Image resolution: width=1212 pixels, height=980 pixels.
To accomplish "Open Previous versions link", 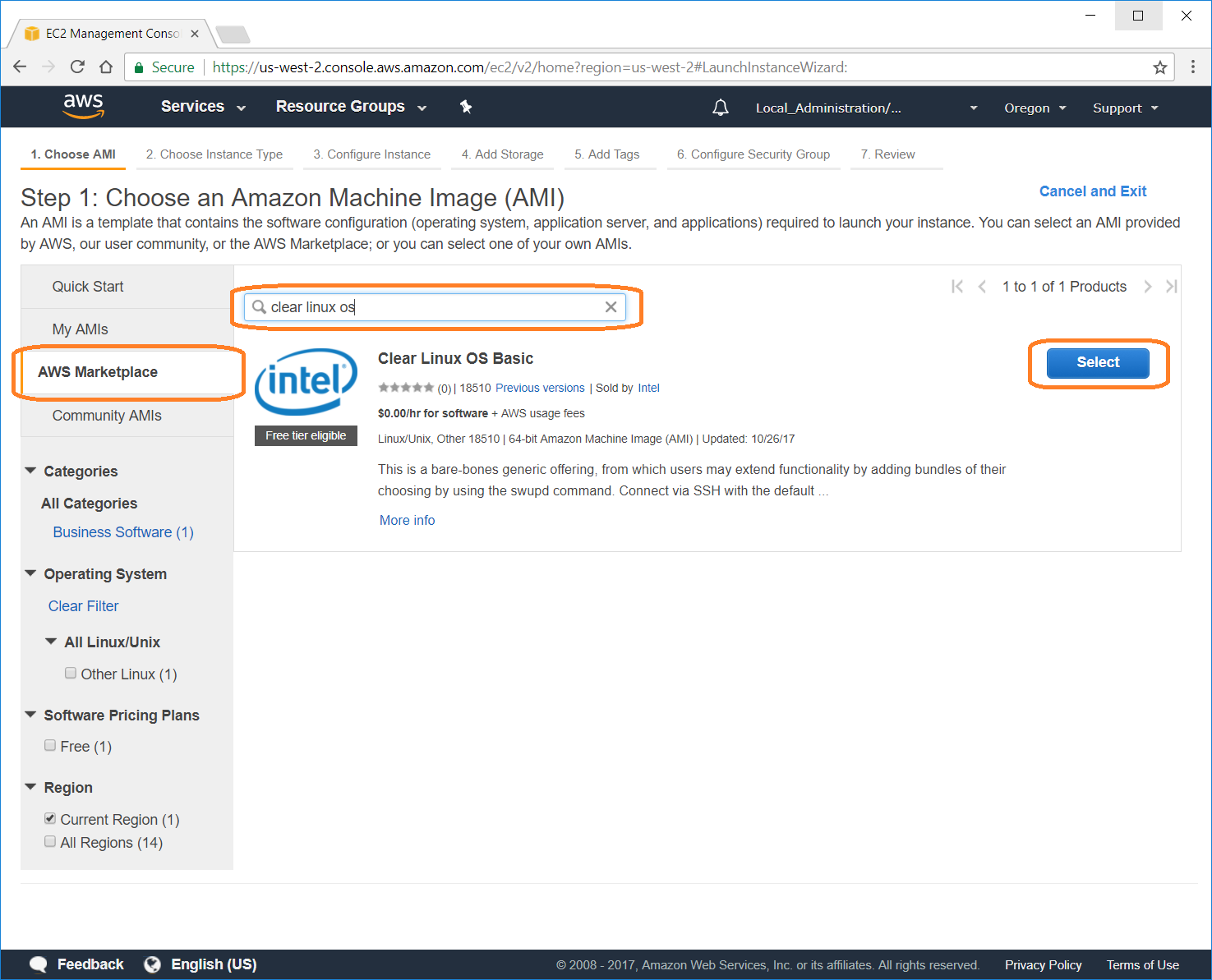I will tap(540, 388).
